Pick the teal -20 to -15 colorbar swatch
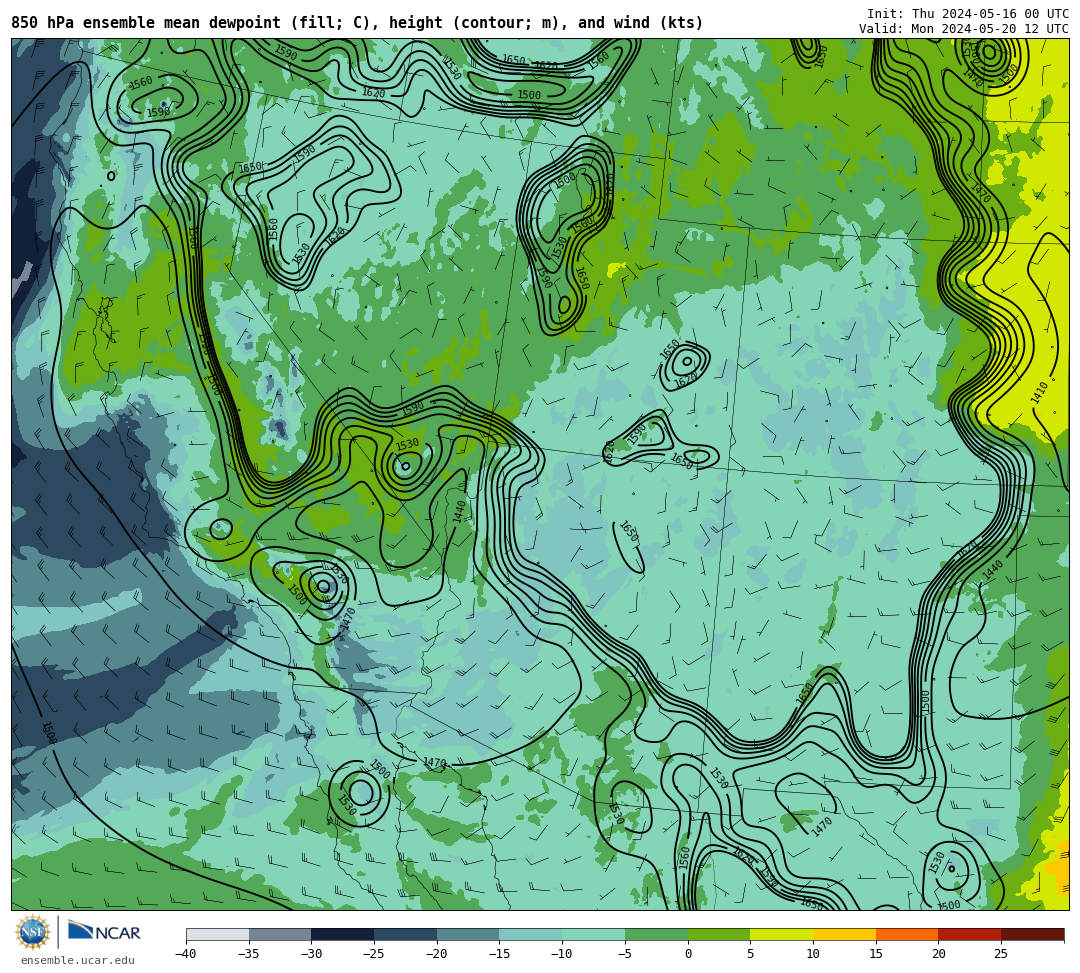1080x973 pixels. point(468,934)
